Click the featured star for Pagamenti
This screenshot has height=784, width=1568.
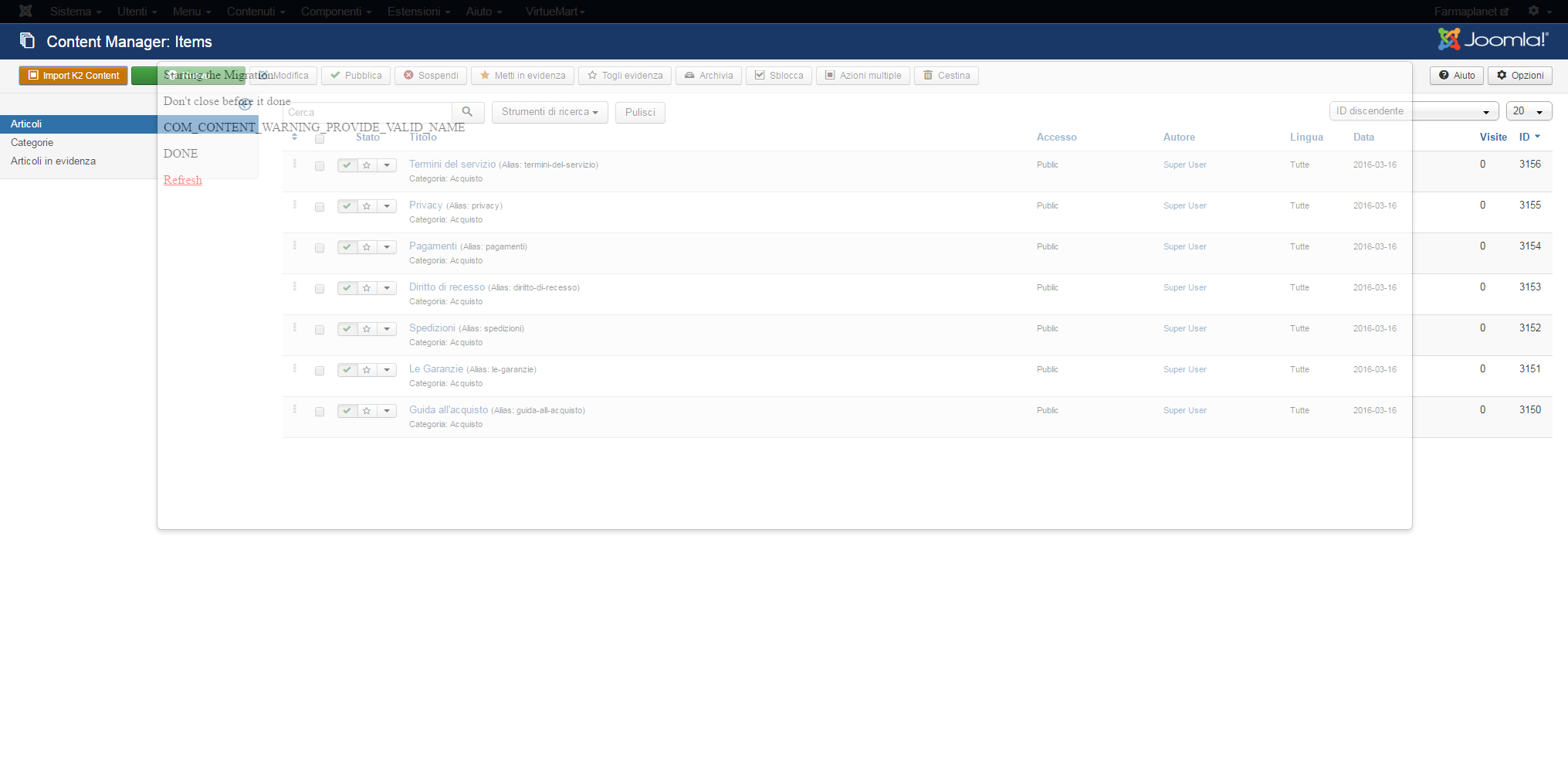pos(367,247)
